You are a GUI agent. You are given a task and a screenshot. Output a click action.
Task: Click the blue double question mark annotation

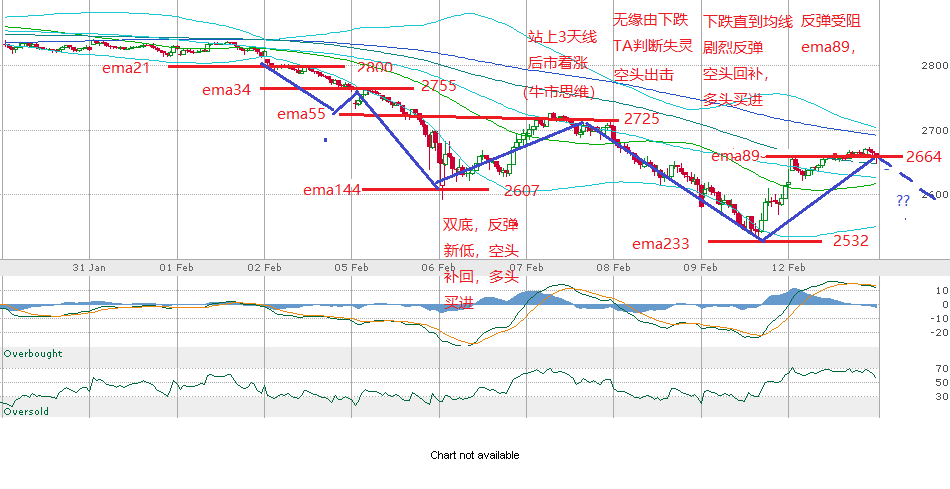pos(903,201)
